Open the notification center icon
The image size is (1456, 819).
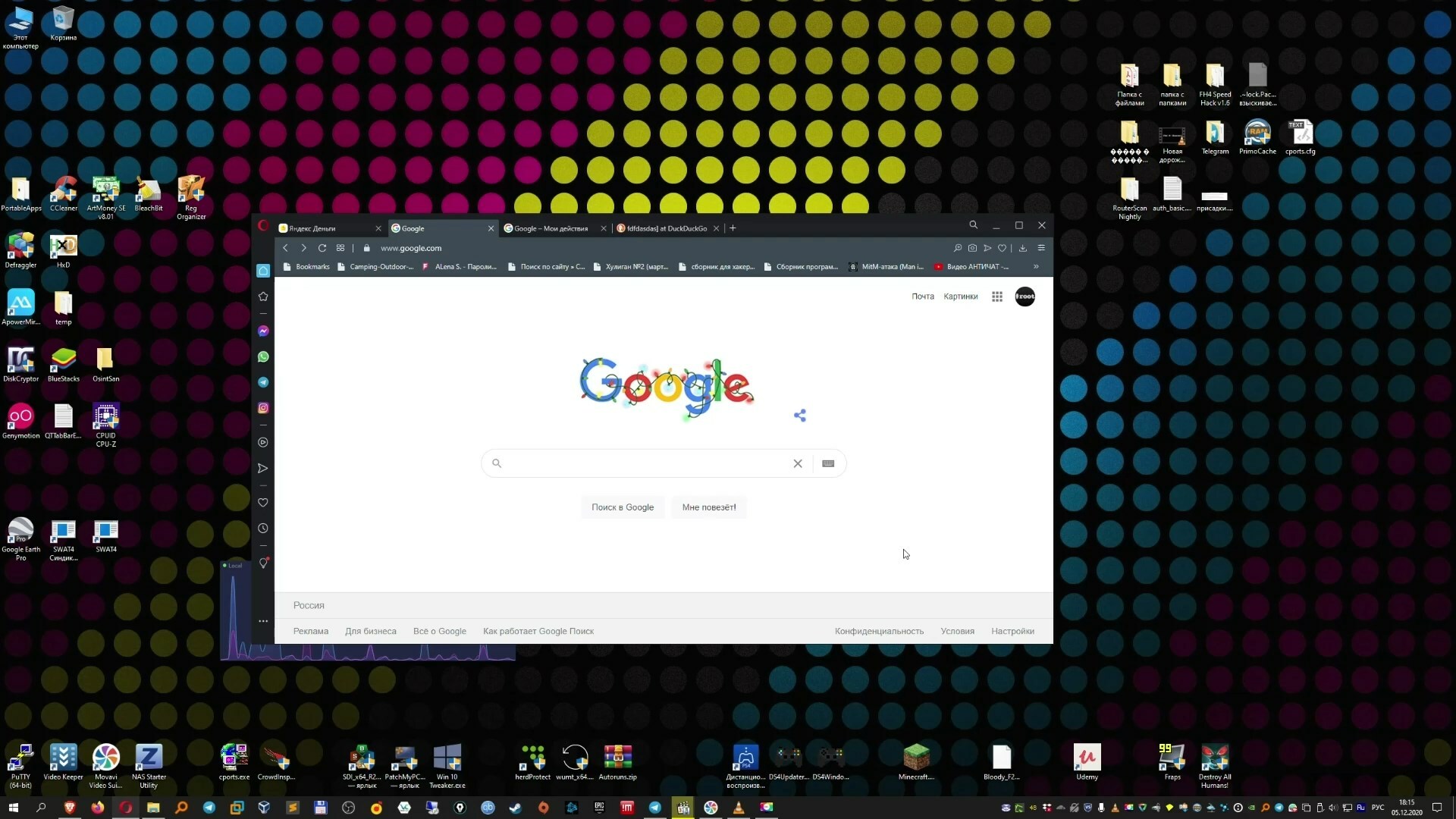[1436, 808]
